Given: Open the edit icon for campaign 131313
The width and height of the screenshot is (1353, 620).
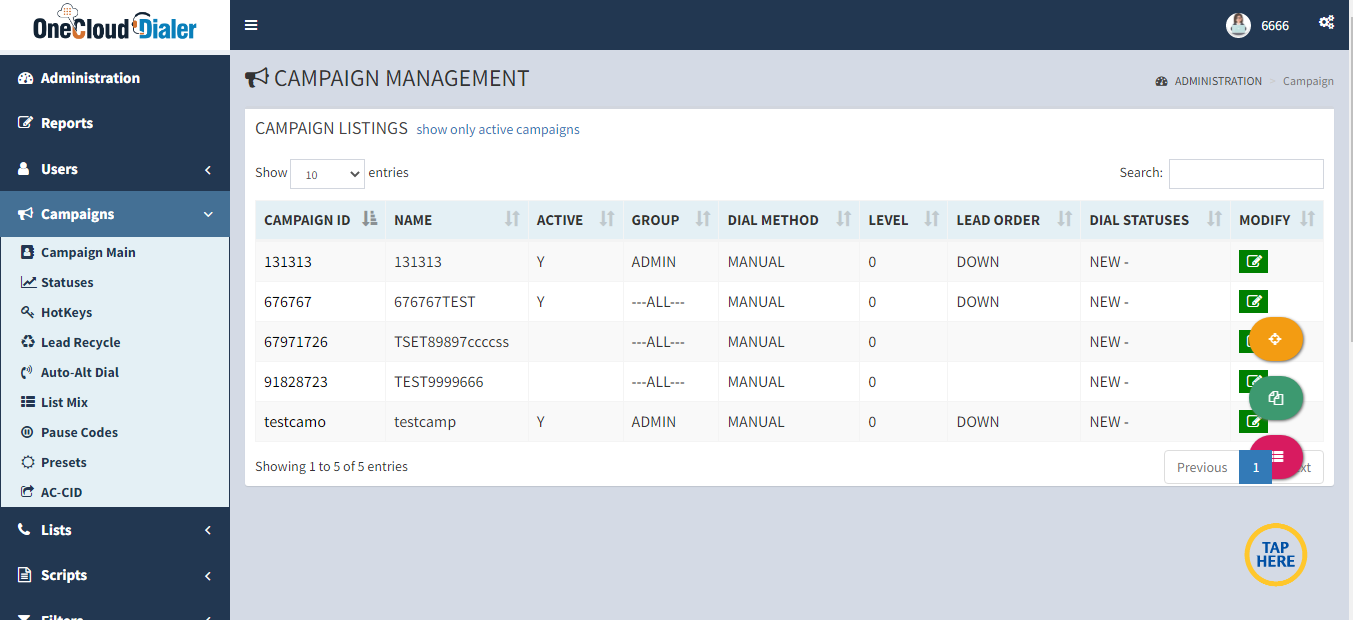Looking at the screenshot, I should point(1253,261).
